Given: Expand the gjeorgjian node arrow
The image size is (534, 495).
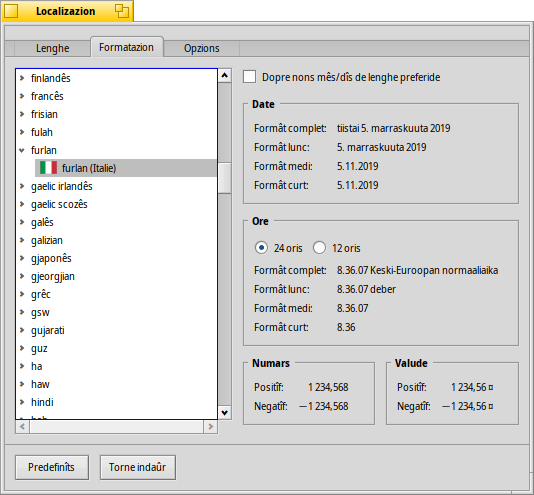Looking at the screenshot, I should tap(22, 276).
